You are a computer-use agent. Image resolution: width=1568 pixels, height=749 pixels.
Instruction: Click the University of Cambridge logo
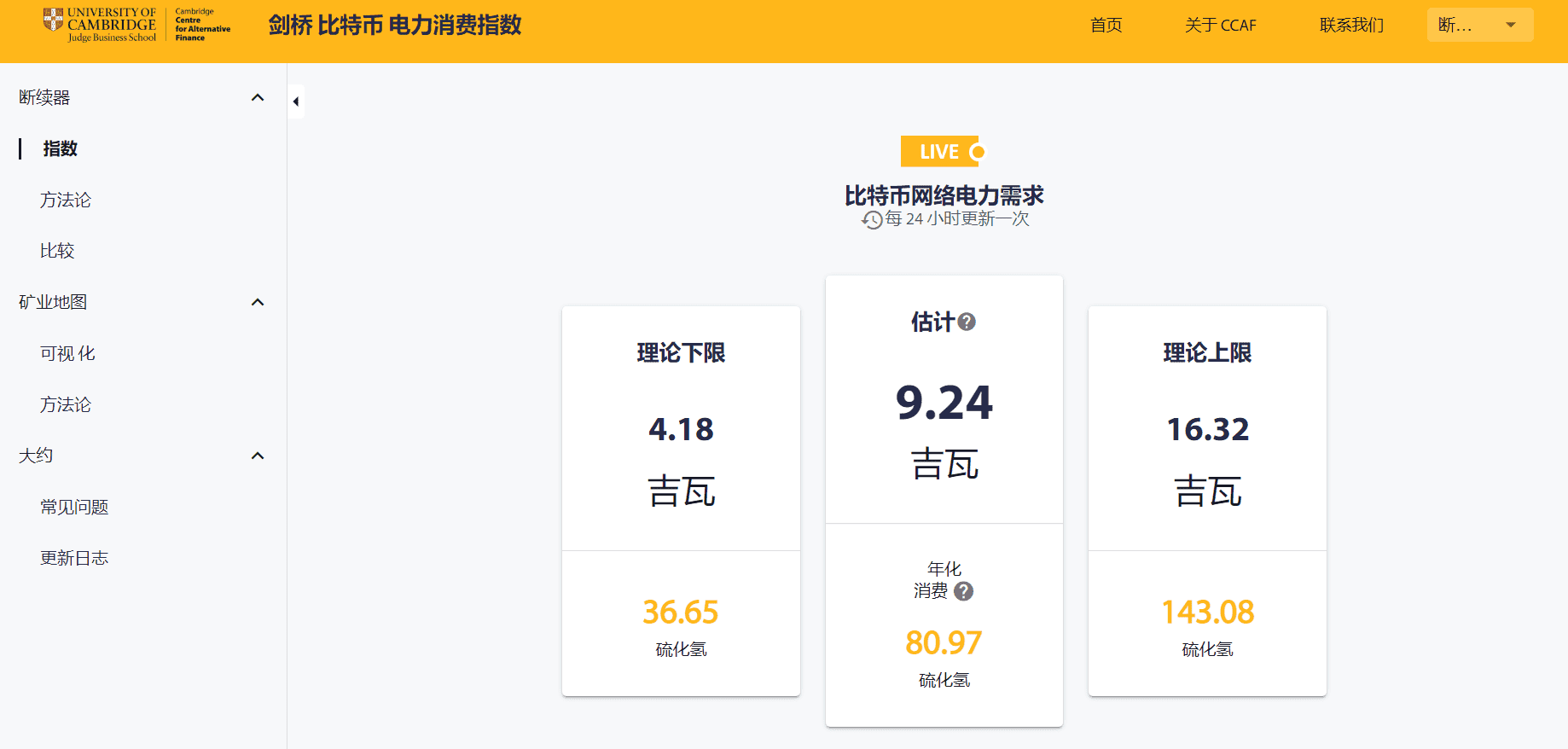click(x=100, y=25)
